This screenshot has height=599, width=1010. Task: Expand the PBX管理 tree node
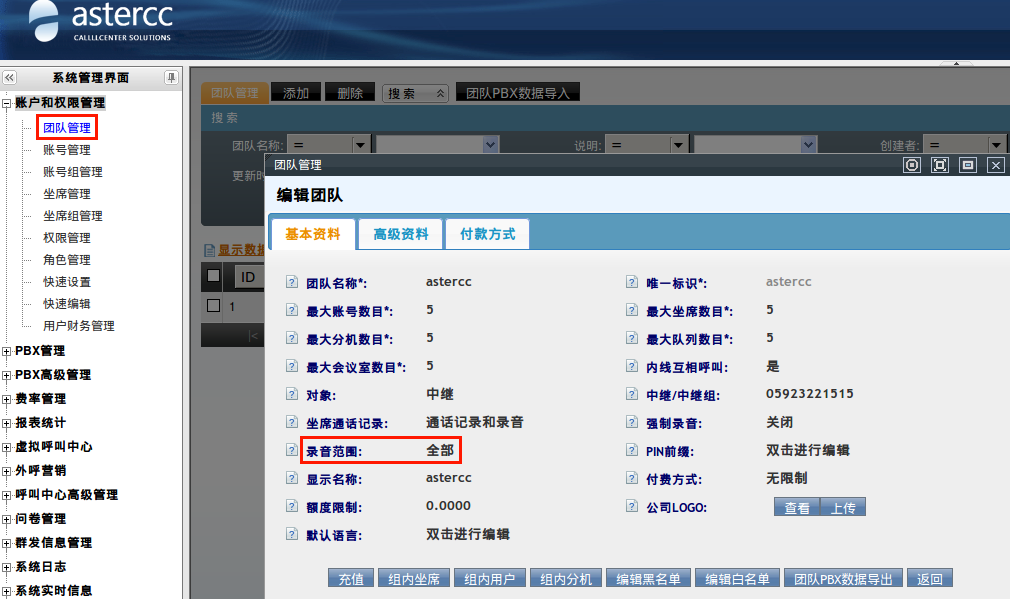[7, 351]
